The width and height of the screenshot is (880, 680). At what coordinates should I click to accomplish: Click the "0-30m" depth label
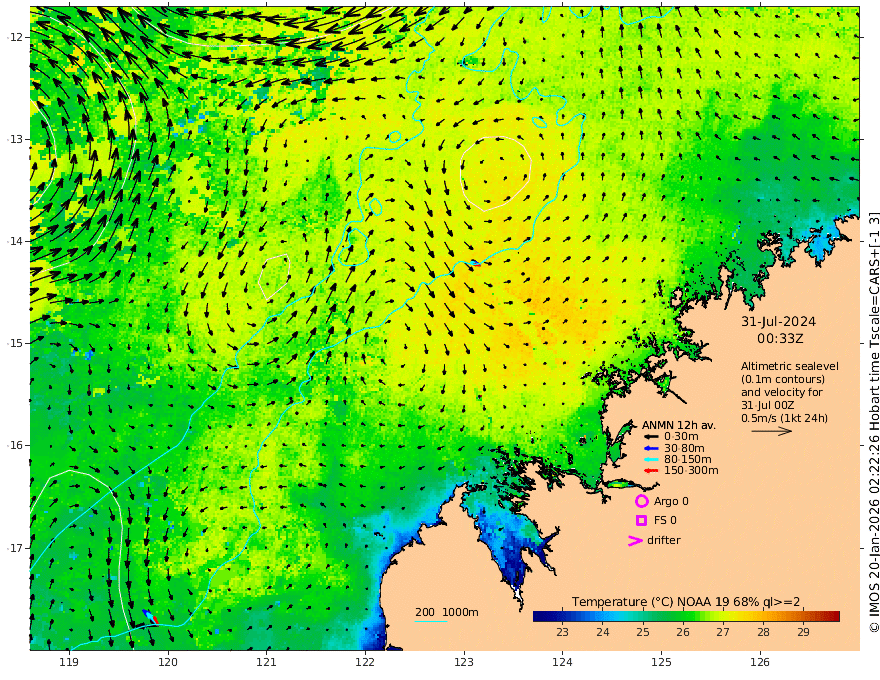681,437
